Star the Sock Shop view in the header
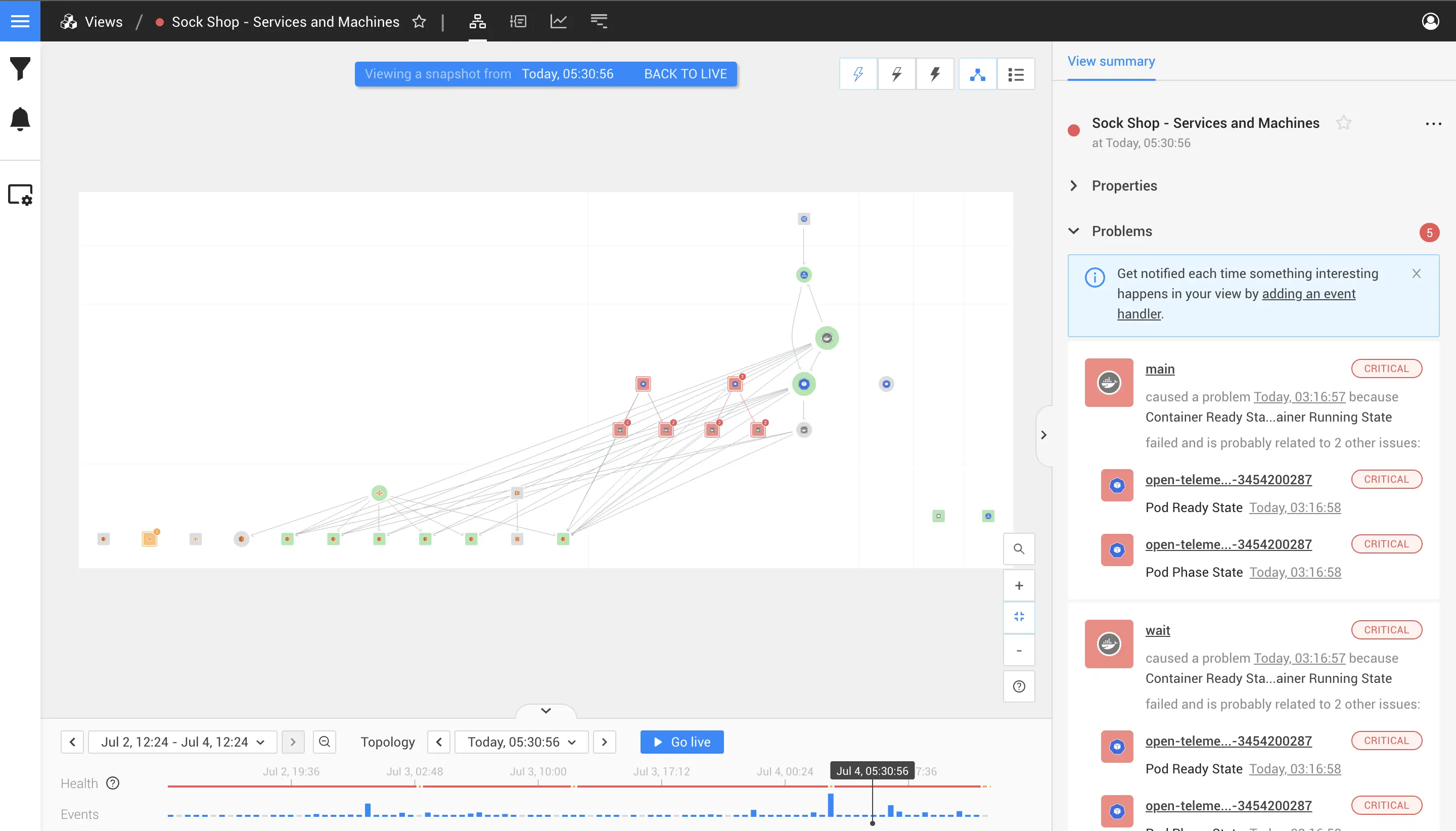 tap(419, 22)
